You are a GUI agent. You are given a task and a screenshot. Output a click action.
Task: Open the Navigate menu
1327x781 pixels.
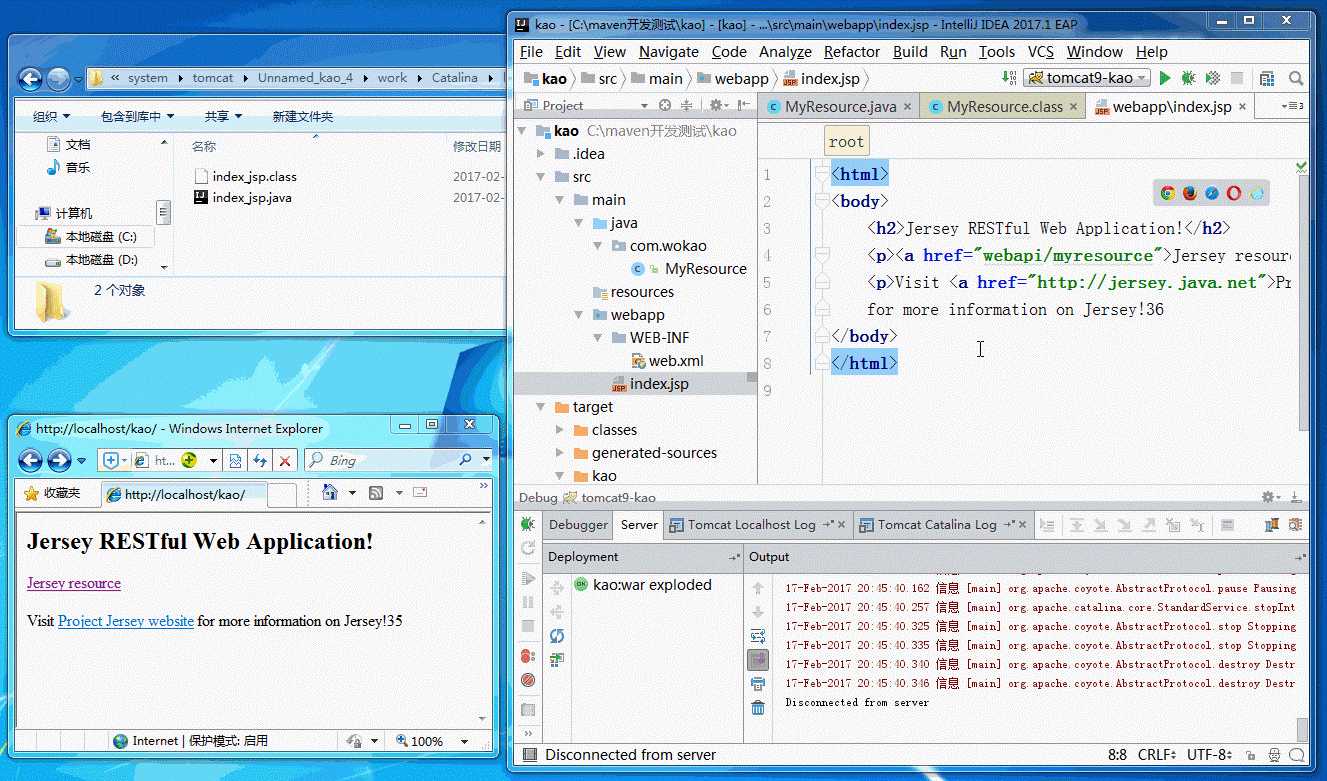click(x=669, y=52)
